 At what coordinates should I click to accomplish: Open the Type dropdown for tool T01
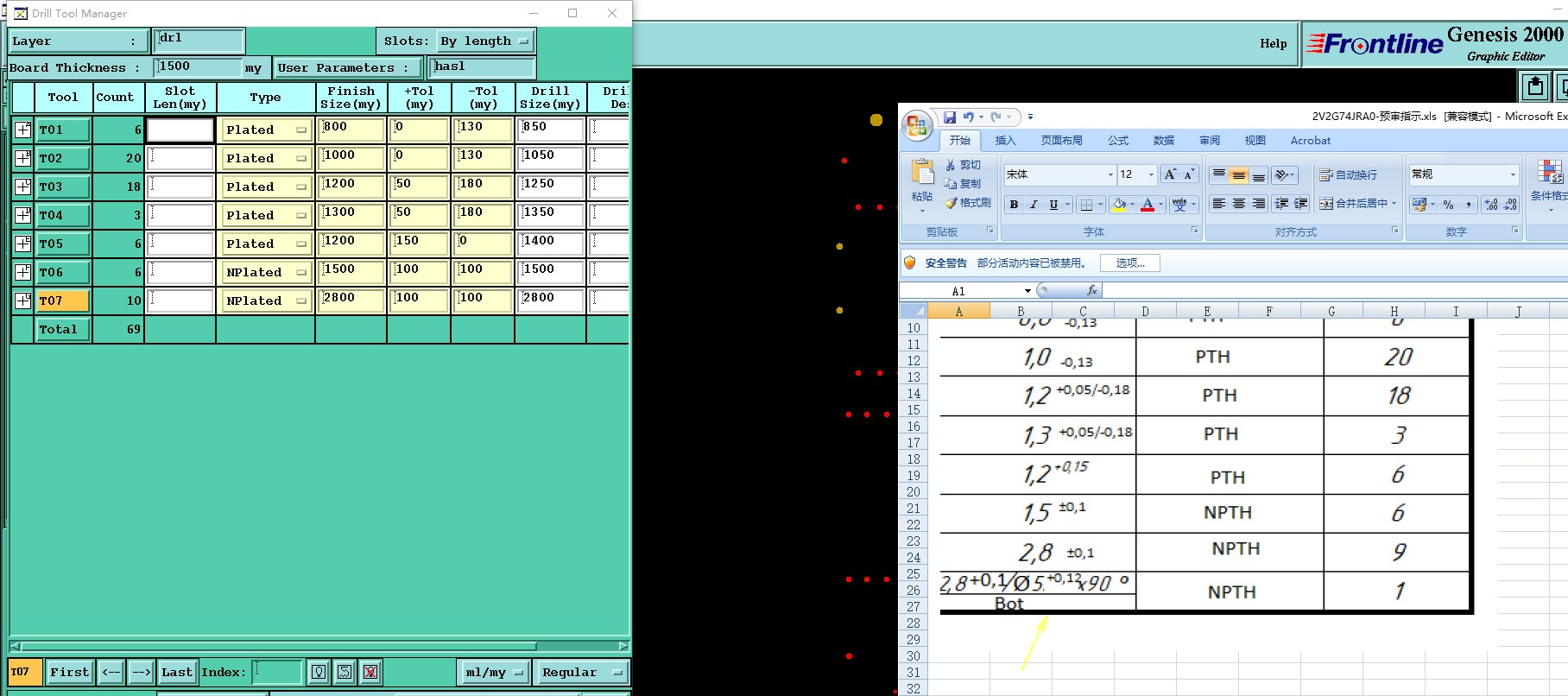(265, 130)
